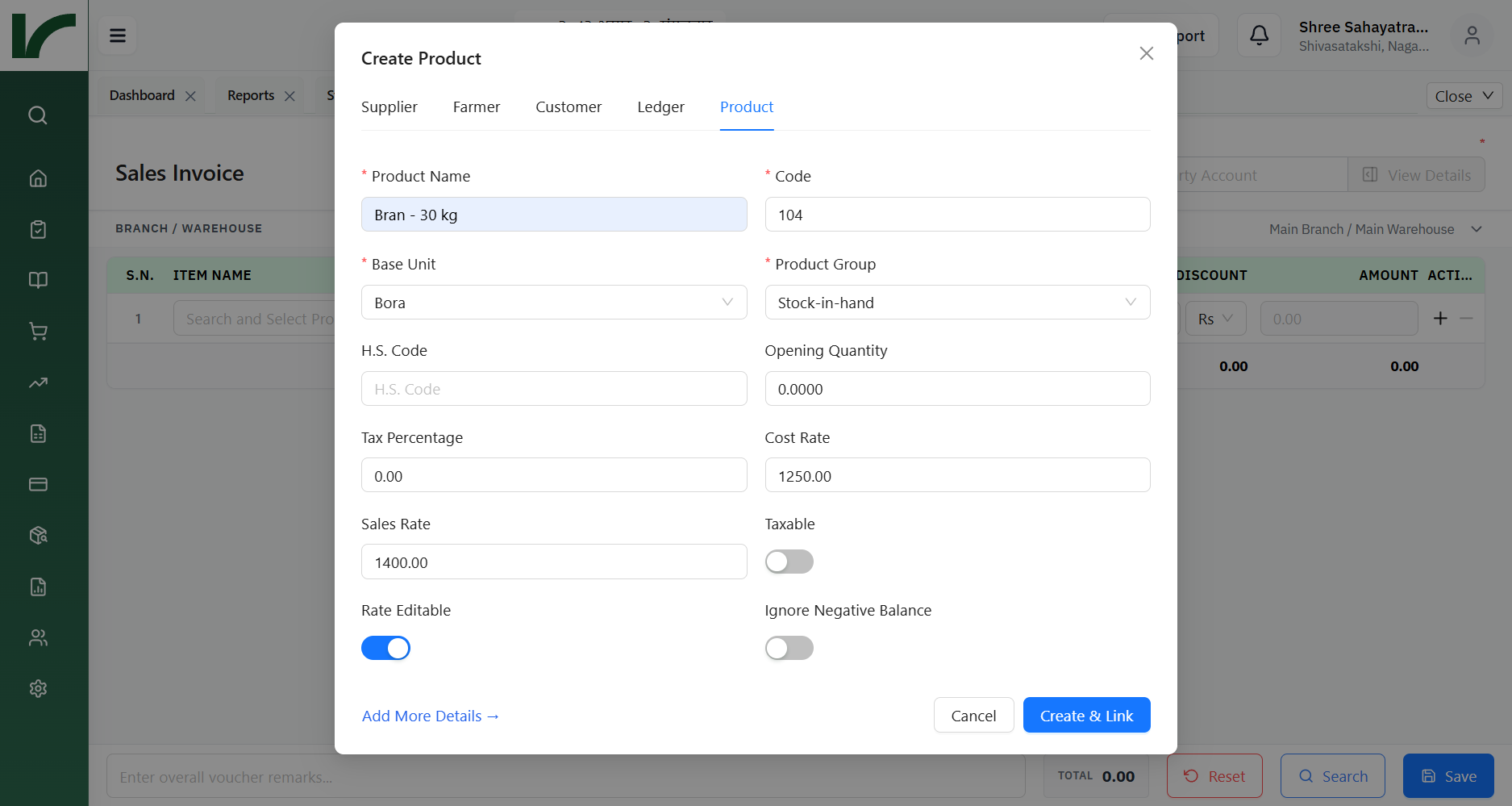The image size is (1512, 806).
Task: Click the Search and Select Product field
Action: (x=254, y=319)
